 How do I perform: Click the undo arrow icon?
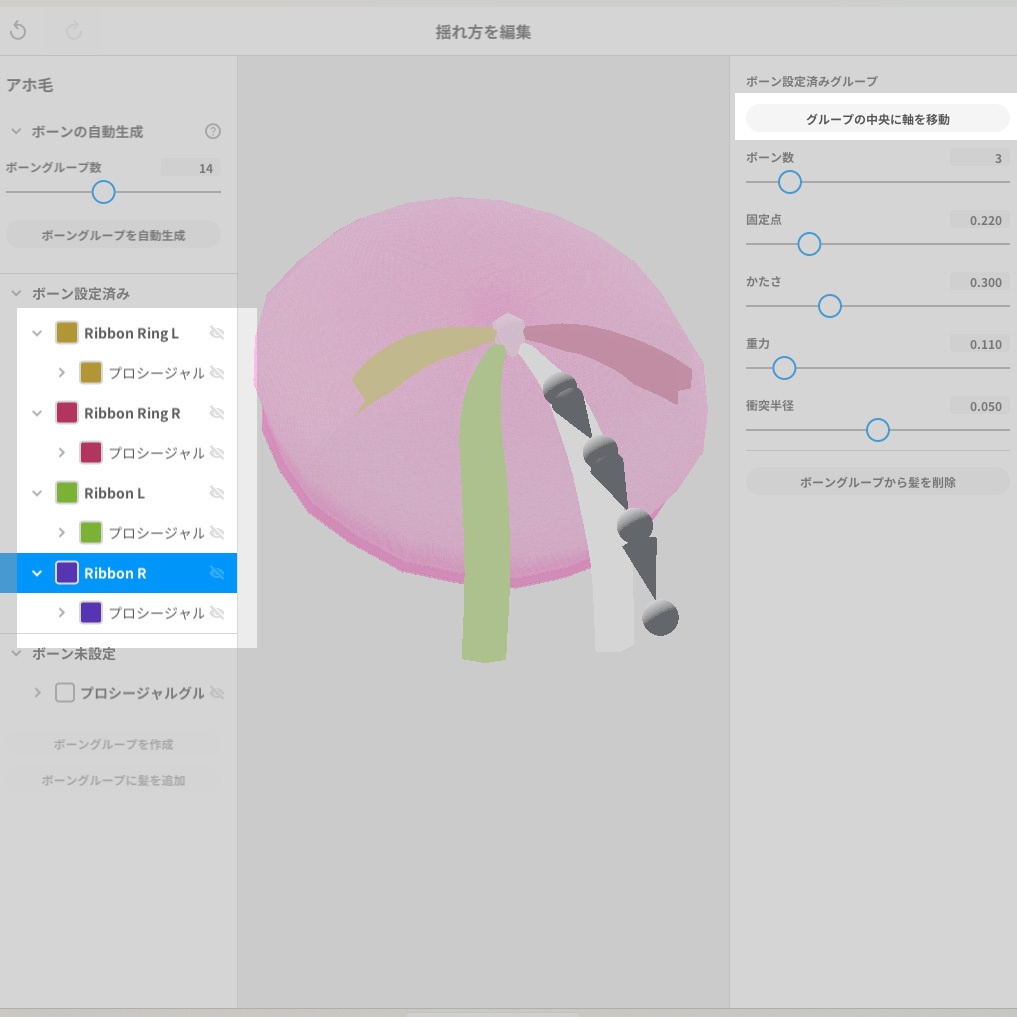pos(18,30)
